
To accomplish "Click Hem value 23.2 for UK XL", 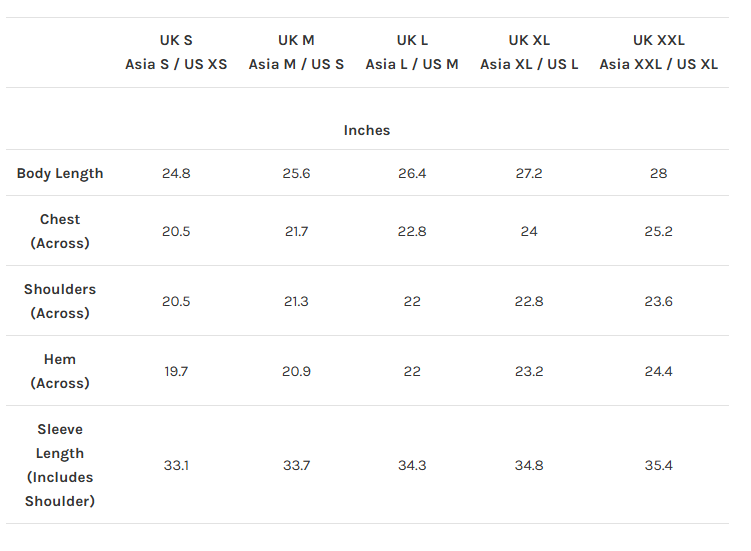I will pos(529,371).
